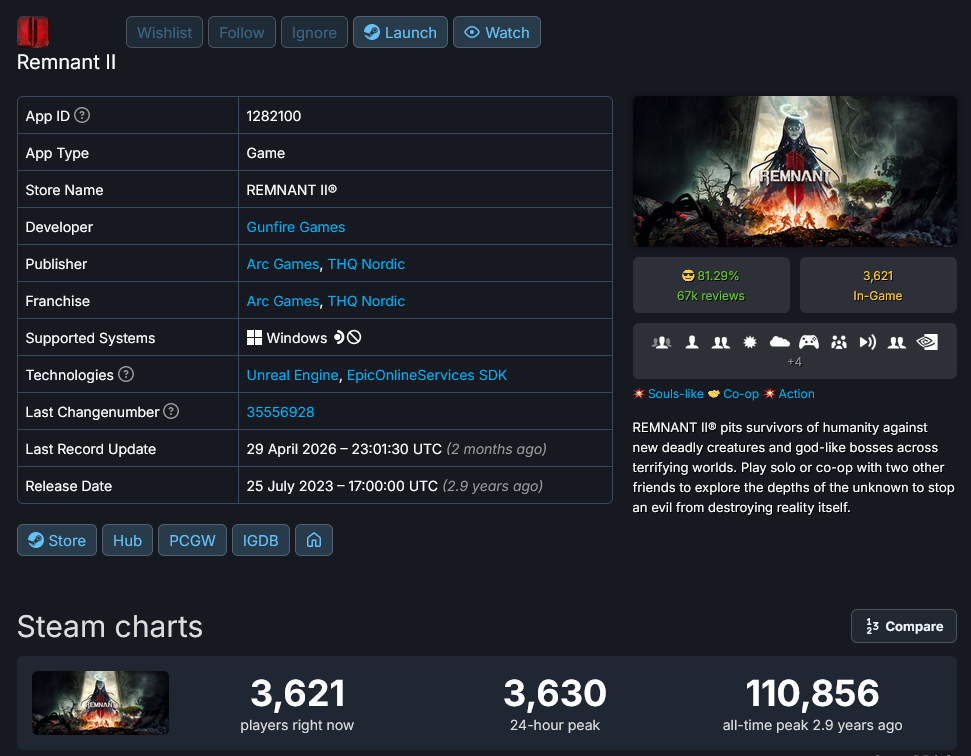
Task: Follow Remnant II
Action: click(x=242, y=32)
